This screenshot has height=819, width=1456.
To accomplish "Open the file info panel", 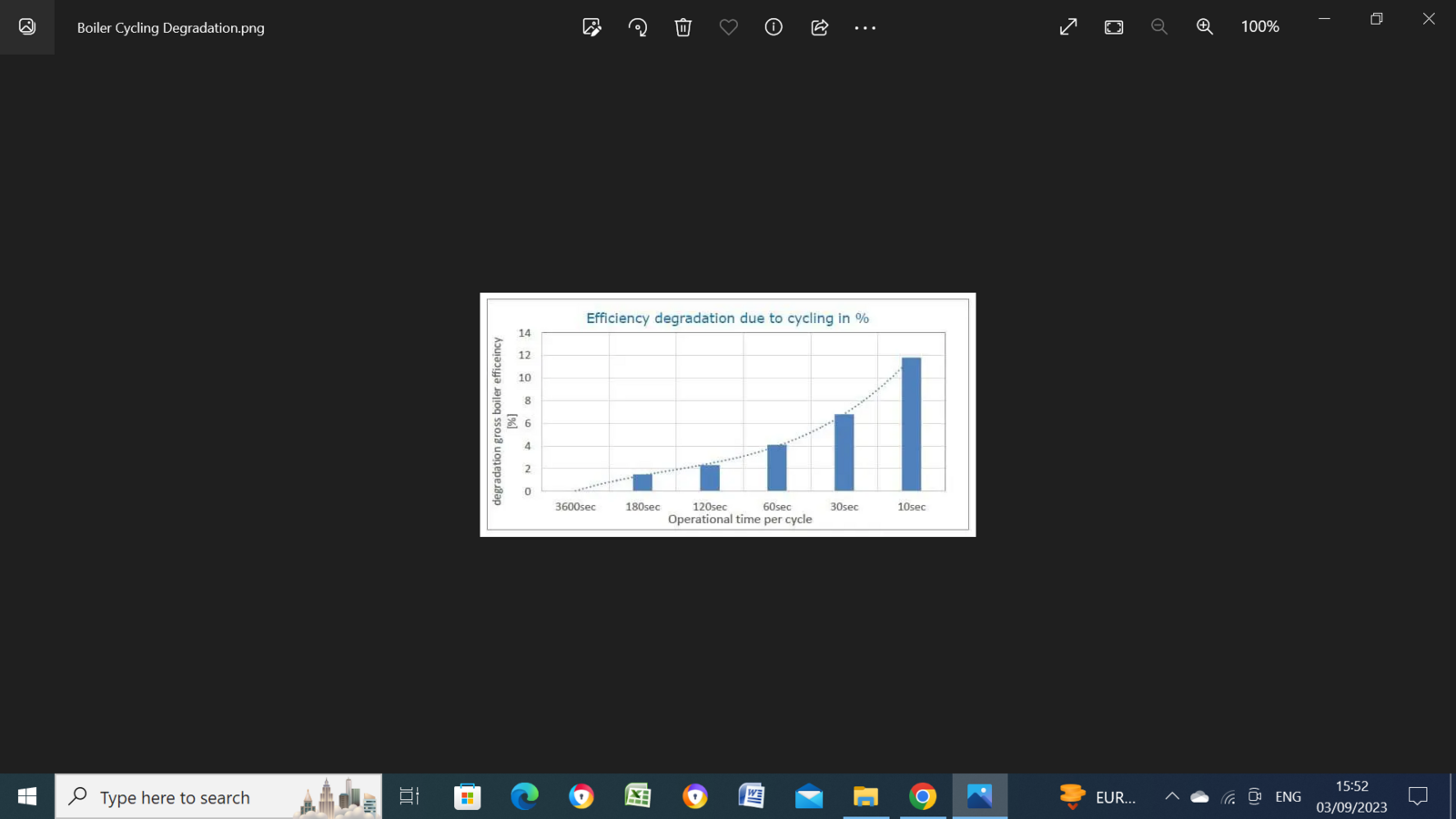I will point(773,27).
